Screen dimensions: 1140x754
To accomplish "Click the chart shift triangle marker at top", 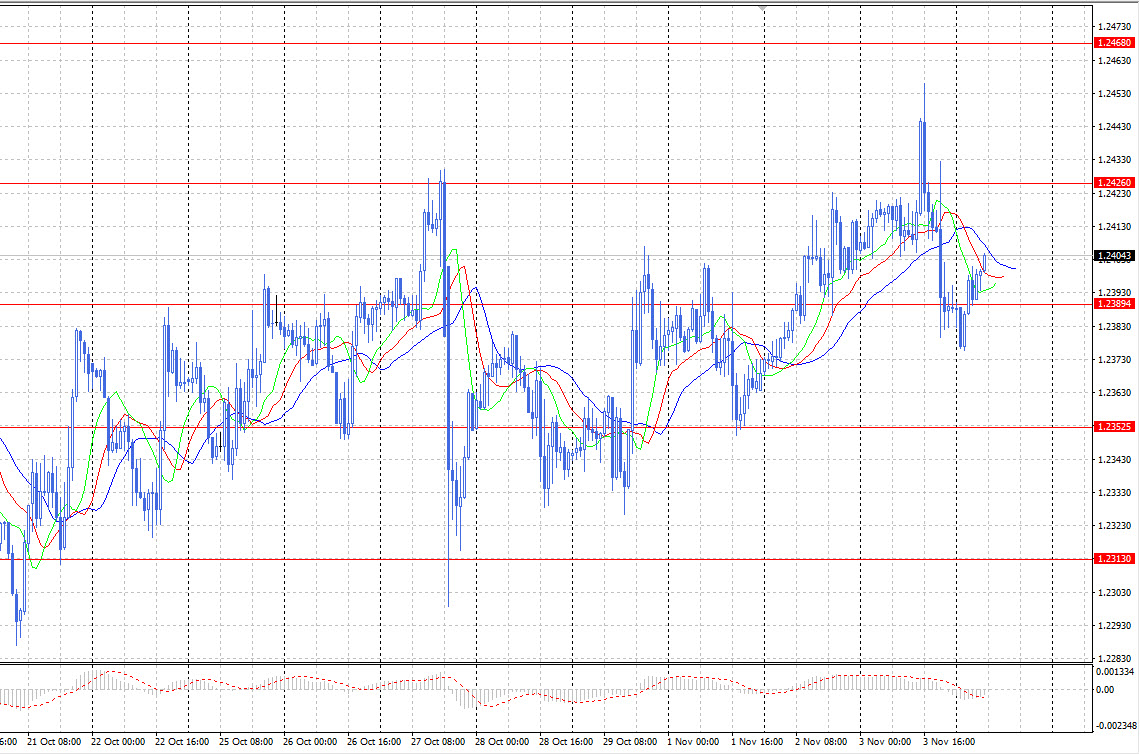I will [x=762, y=9].
